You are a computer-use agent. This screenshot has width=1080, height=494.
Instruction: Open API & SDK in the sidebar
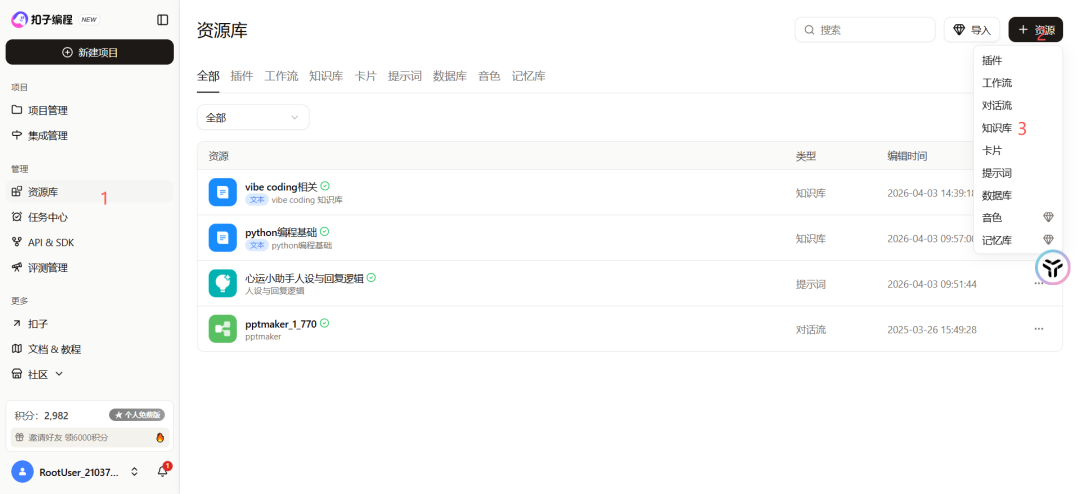(90, 243)
